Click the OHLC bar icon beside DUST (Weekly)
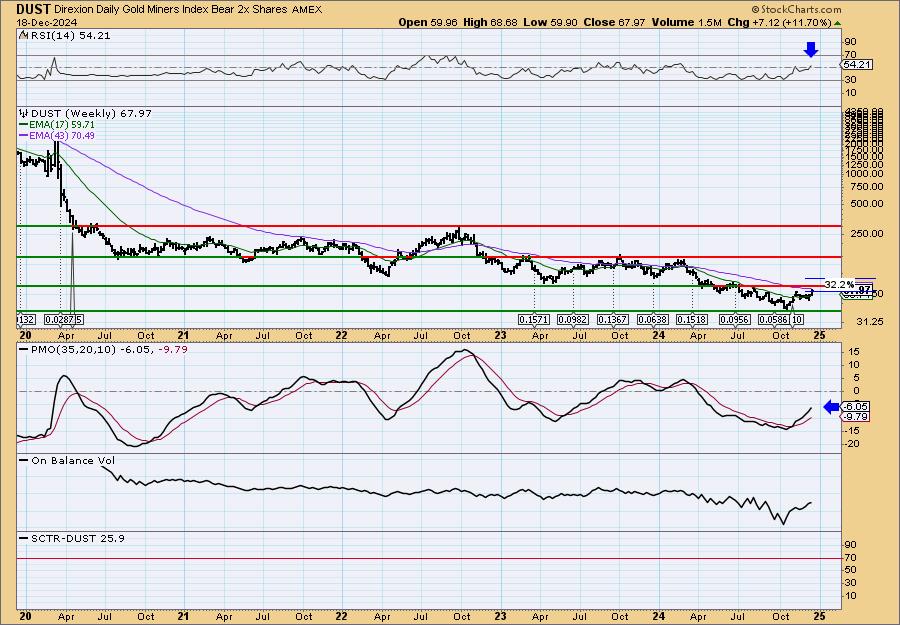Viewport: 900px width, 625px height. [x=24, y=113]
